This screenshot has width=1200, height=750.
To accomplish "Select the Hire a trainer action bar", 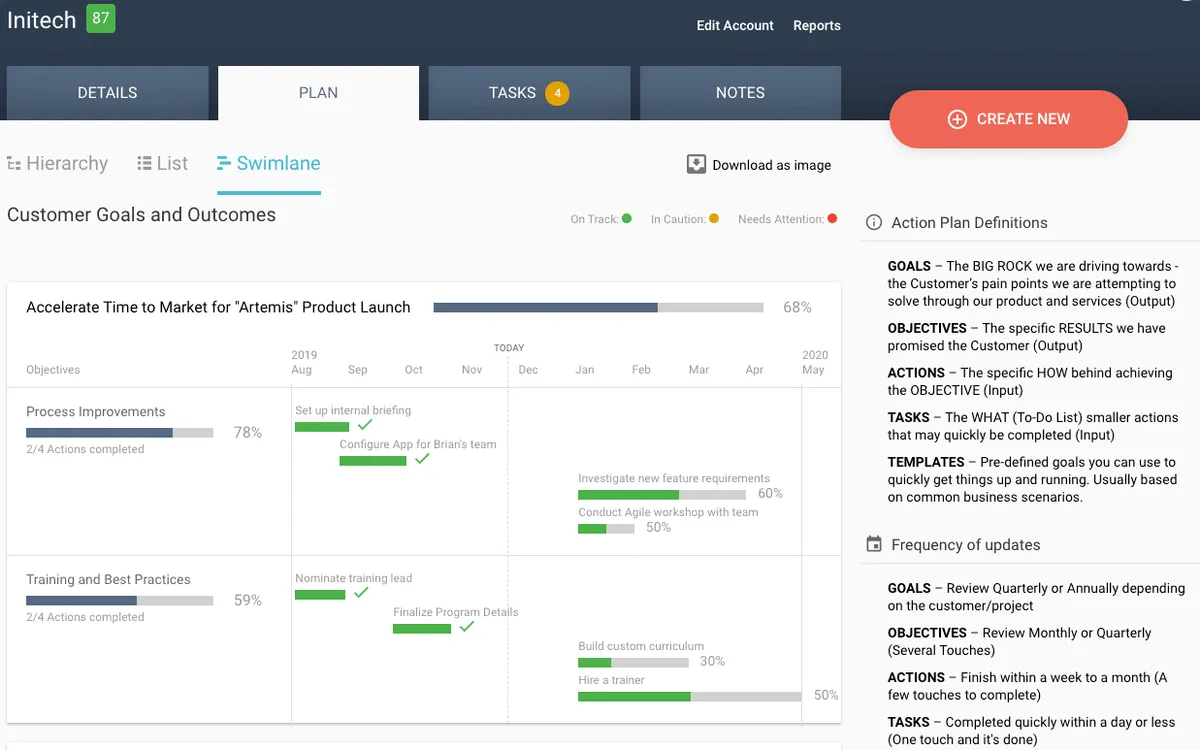I will [x=689, y=696].
